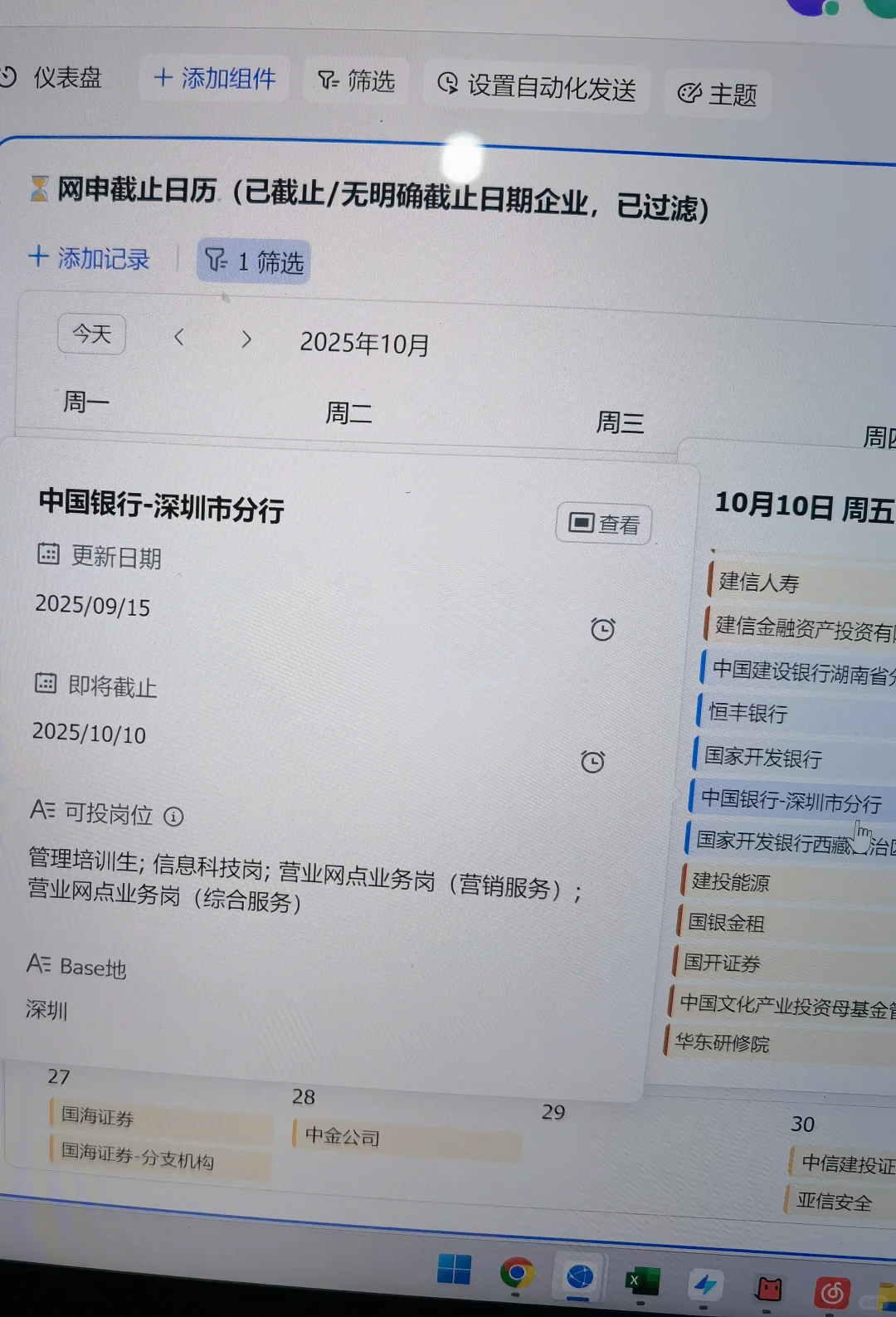Click the 添加记录 link
896x1317 pixels.
[x=89, y=258]
